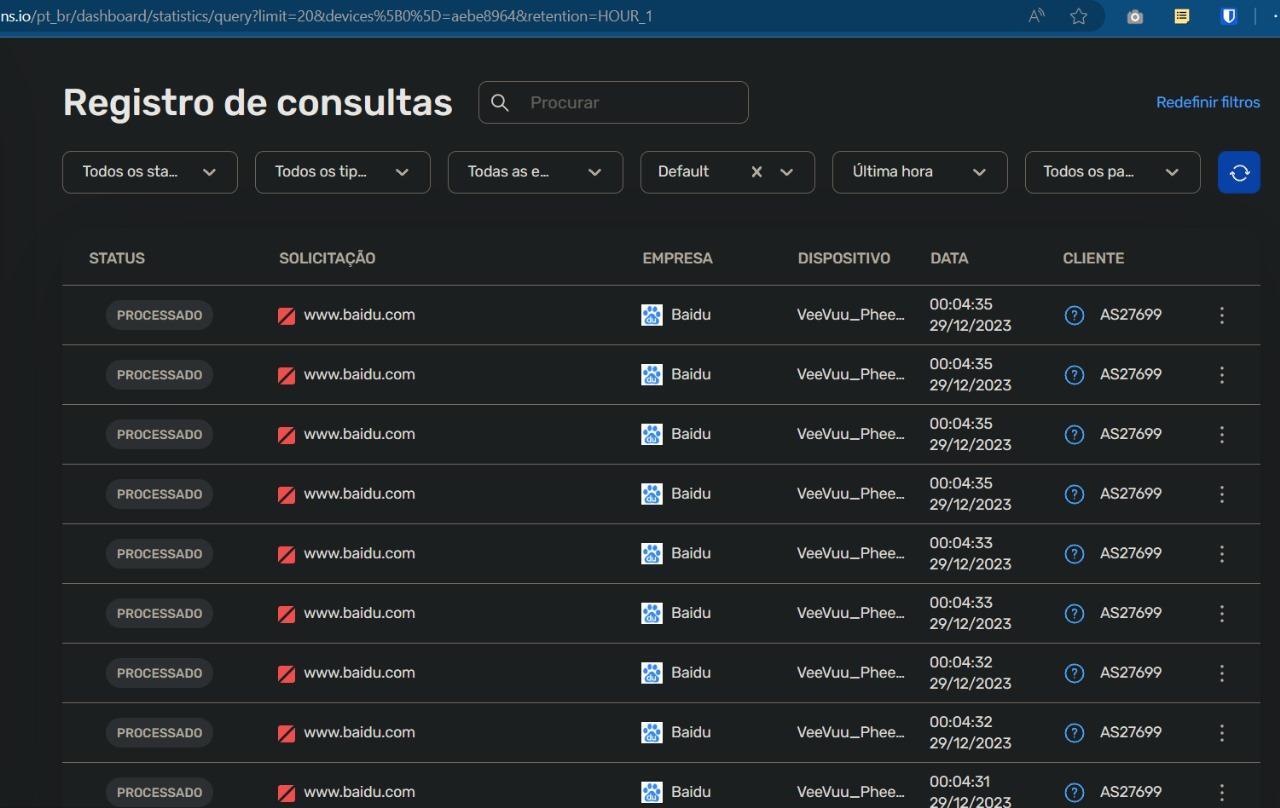1280x808 pixels.
Task: Click Redefinir filtros link
Action: tap(1208, 102)
